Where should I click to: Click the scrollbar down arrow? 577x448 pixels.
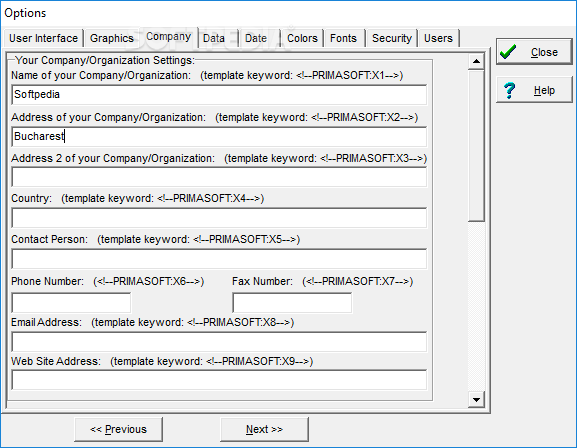click(x=476, y=400)
